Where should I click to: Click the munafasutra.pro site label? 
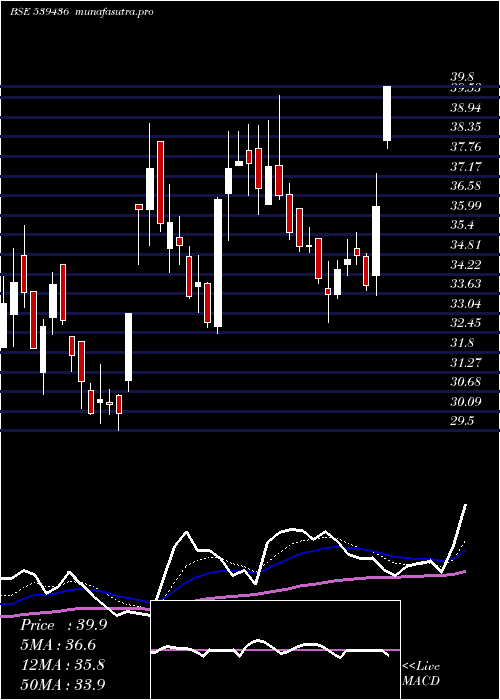(115, 12)
